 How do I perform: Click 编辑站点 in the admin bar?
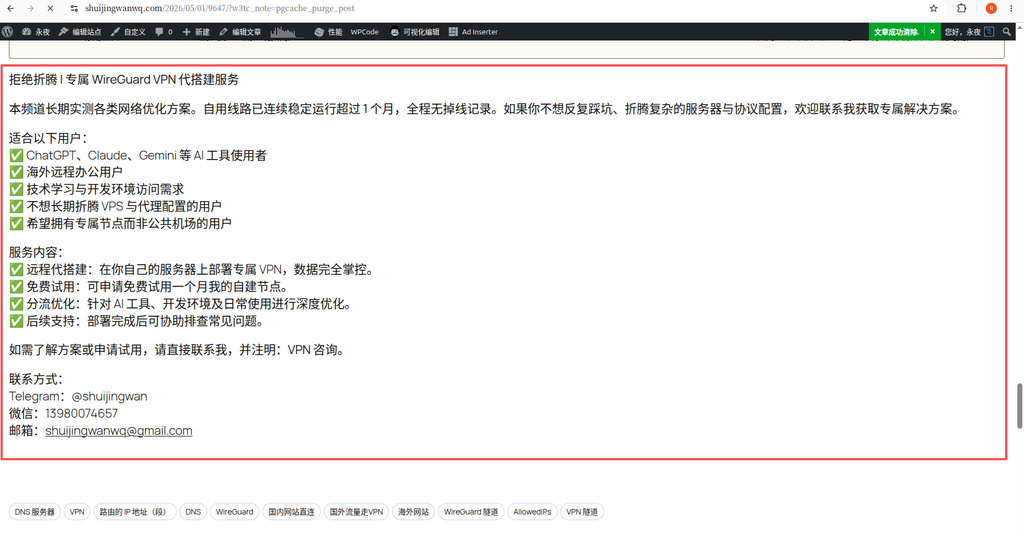coord(80,31)
